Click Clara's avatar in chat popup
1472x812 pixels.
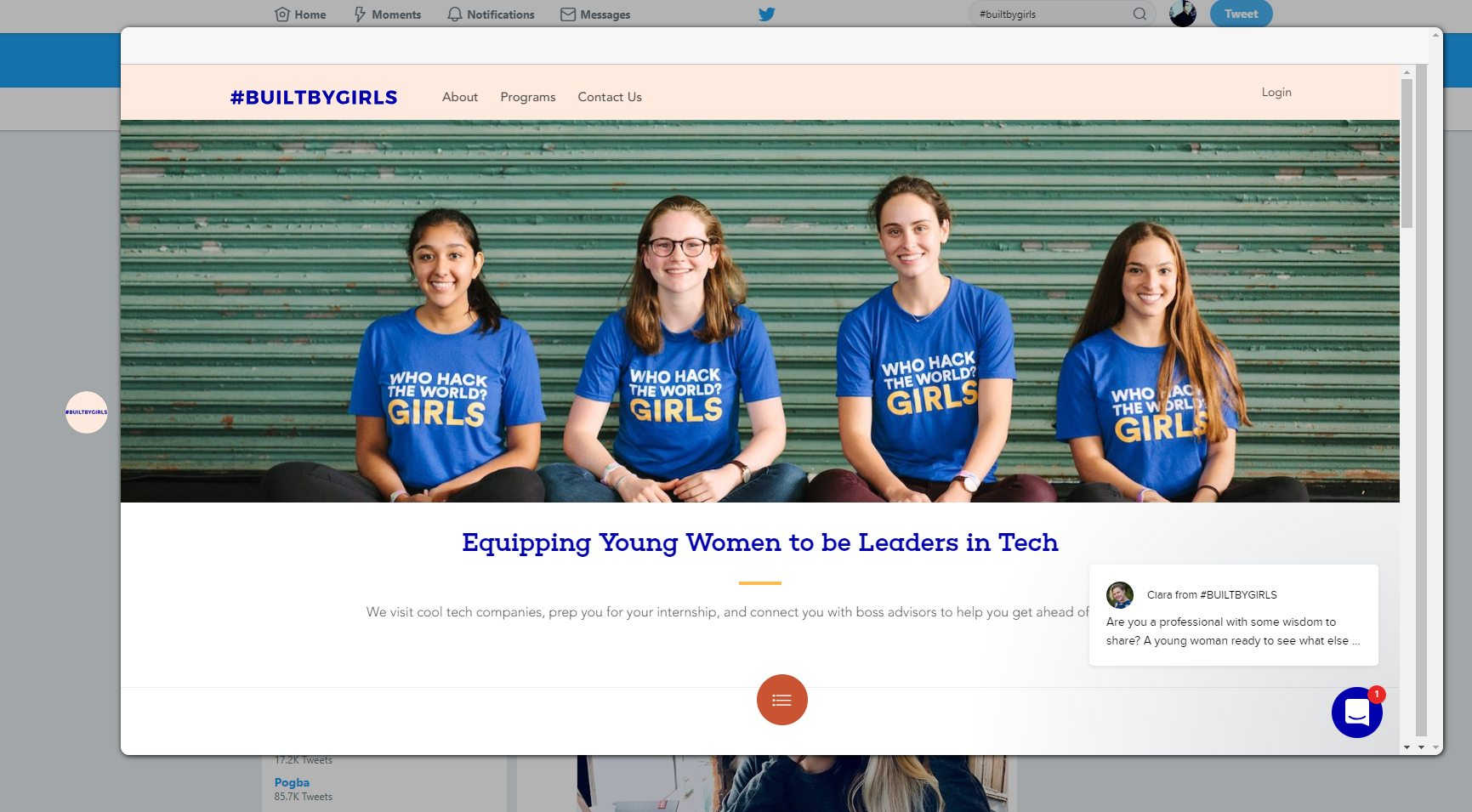(x=1120, y=595)
